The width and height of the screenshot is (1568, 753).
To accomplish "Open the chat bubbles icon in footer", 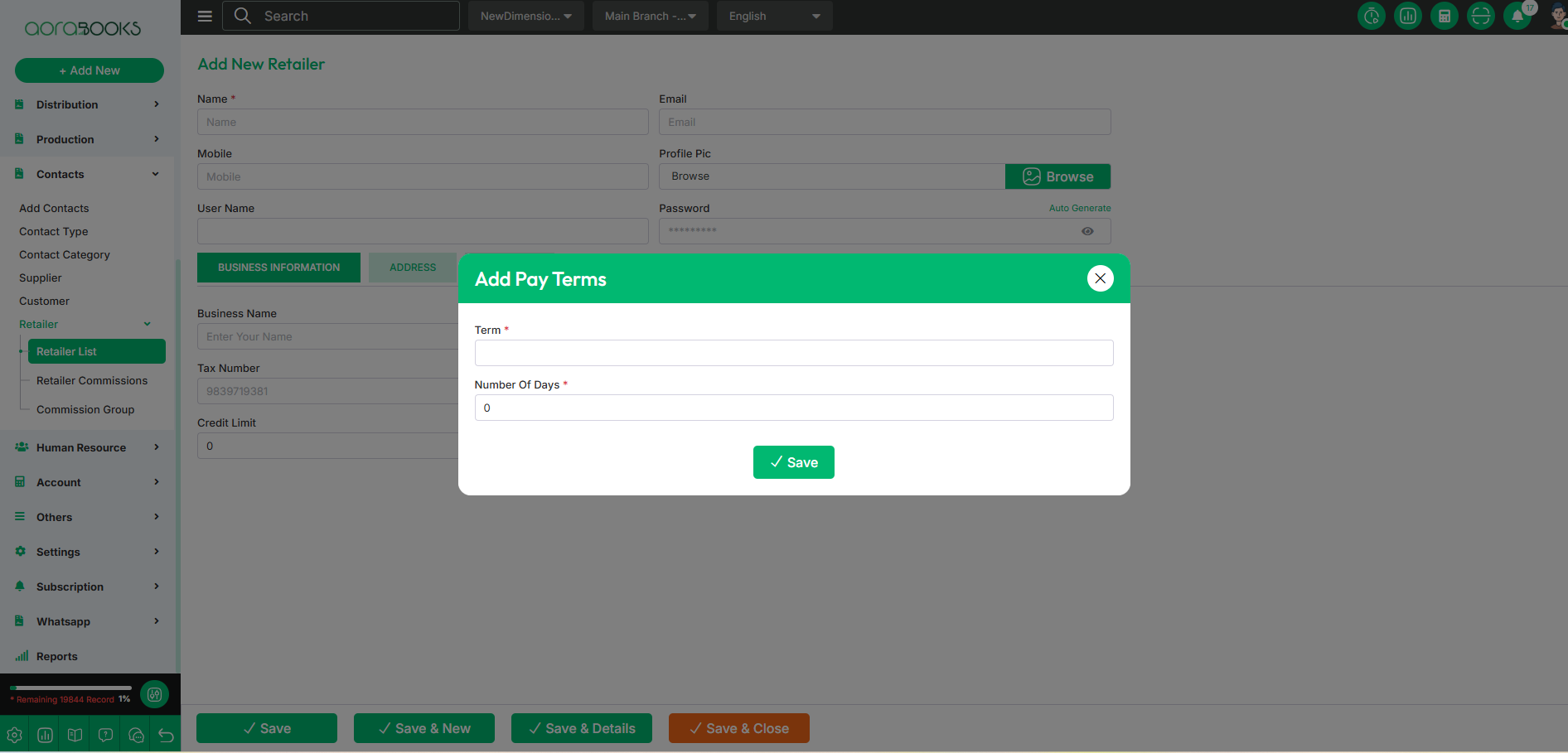I will click(x=136, y=735).
